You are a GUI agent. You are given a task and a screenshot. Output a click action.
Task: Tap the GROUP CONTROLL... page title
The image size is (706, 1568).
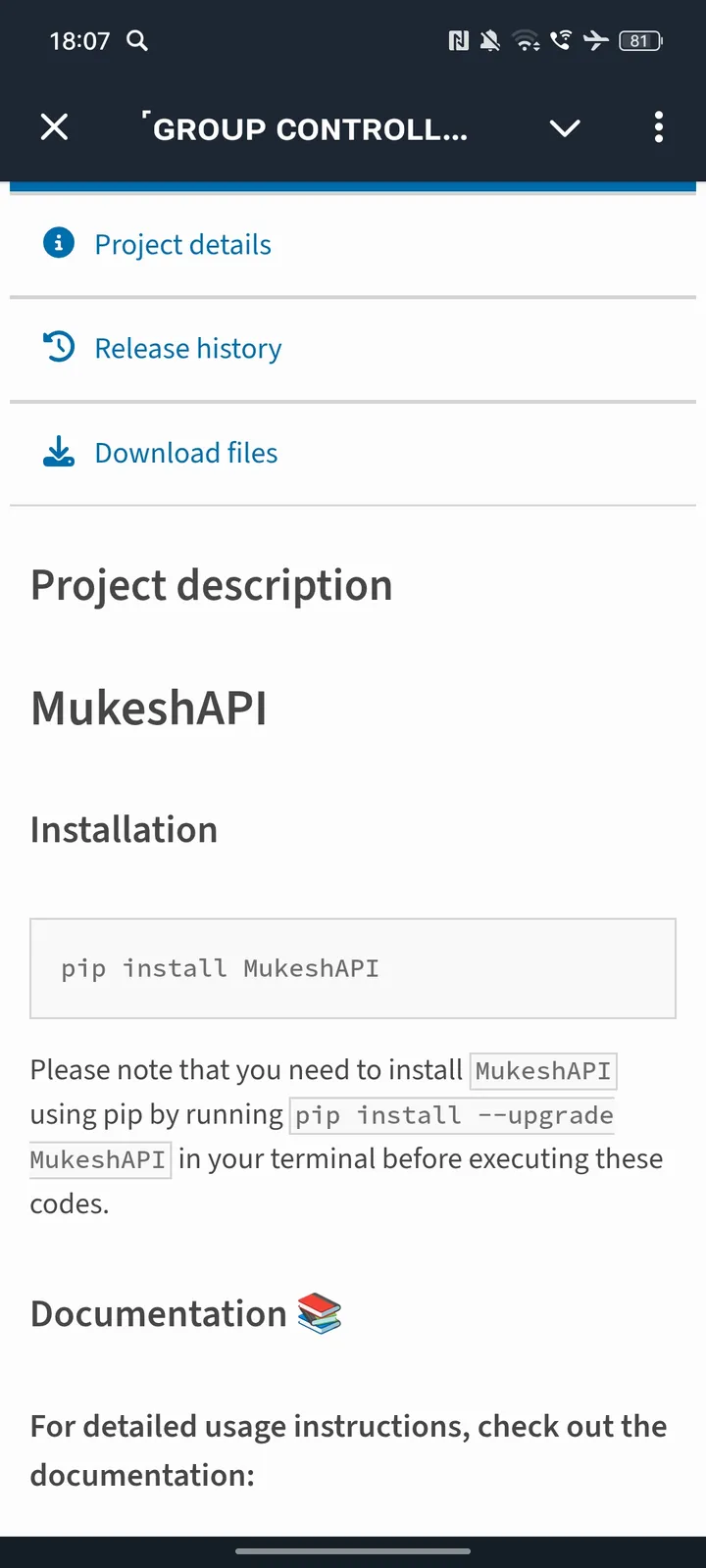coord(310,129)
